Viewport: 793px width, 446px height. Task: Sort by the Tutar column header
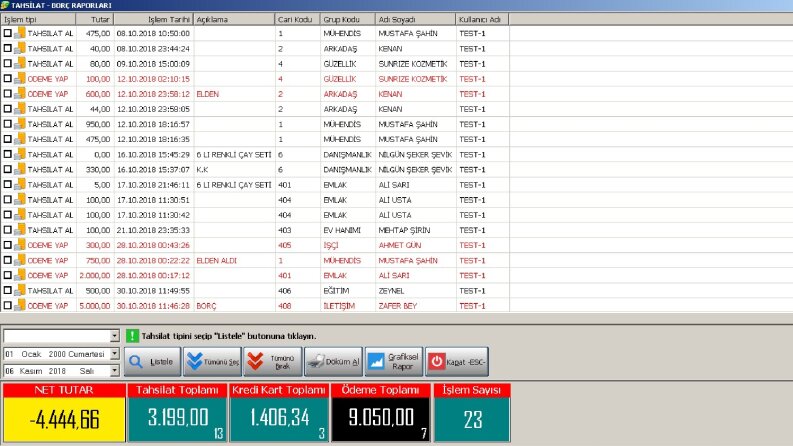[x=95, y=19]
